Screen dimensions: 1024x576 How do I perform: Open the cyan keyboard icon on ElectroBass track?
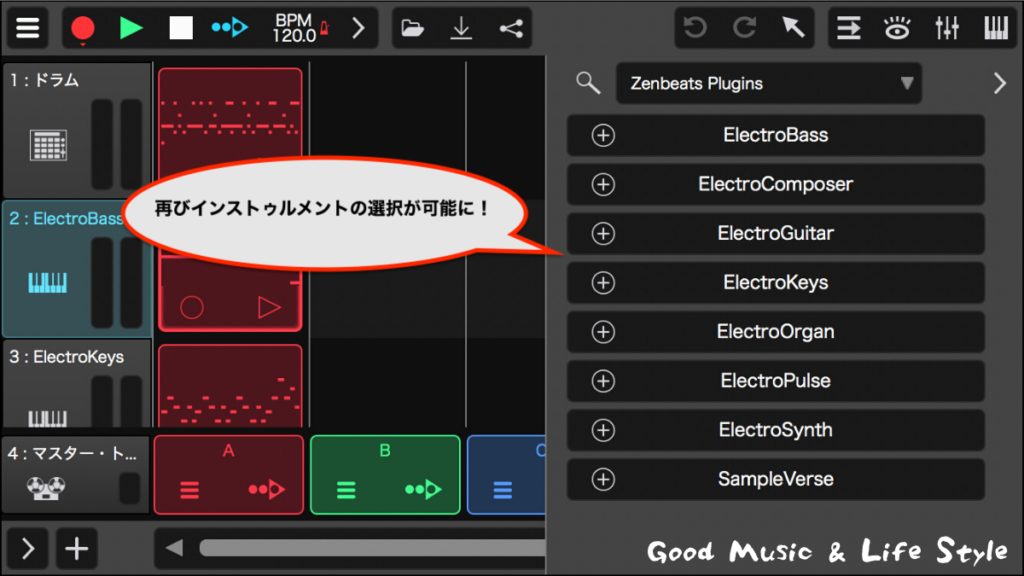point(47,282)
